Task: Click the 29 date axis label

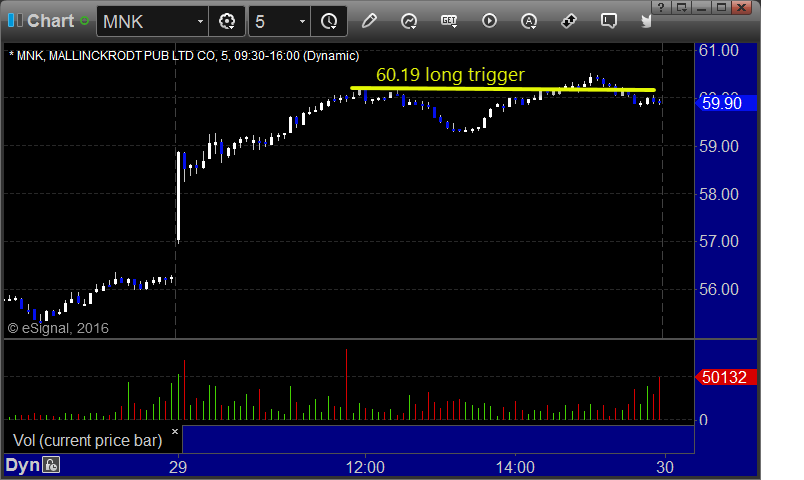Action: [x=178, y=467]
